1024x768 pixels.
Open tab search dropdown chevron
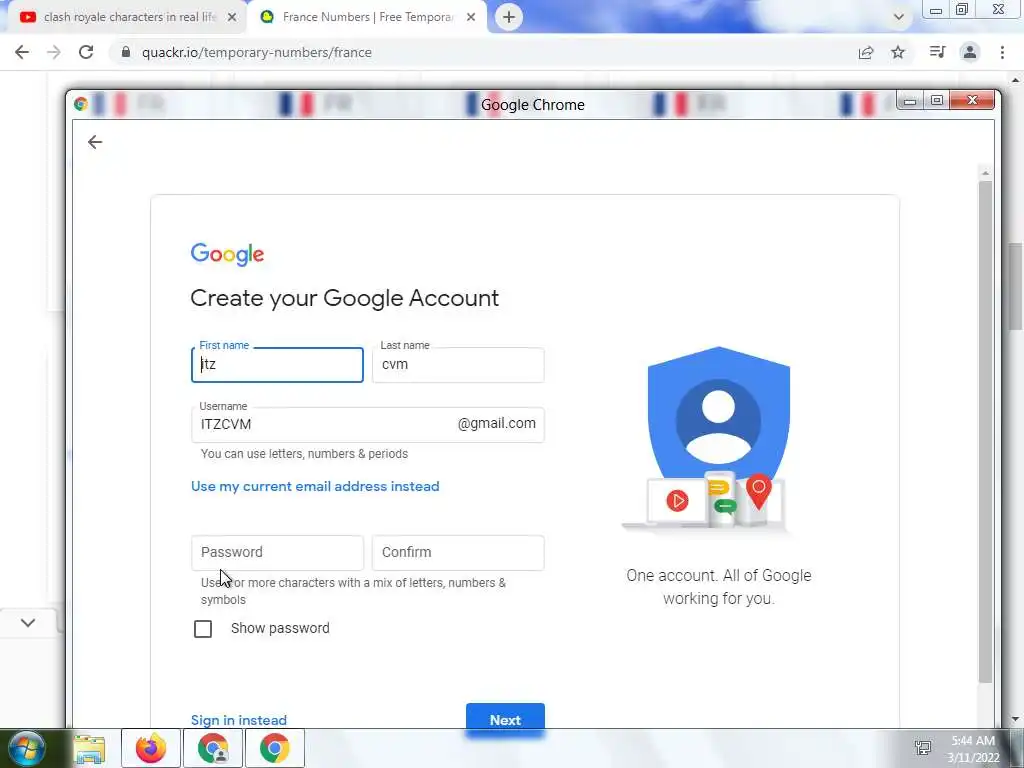tap(899, 17)
